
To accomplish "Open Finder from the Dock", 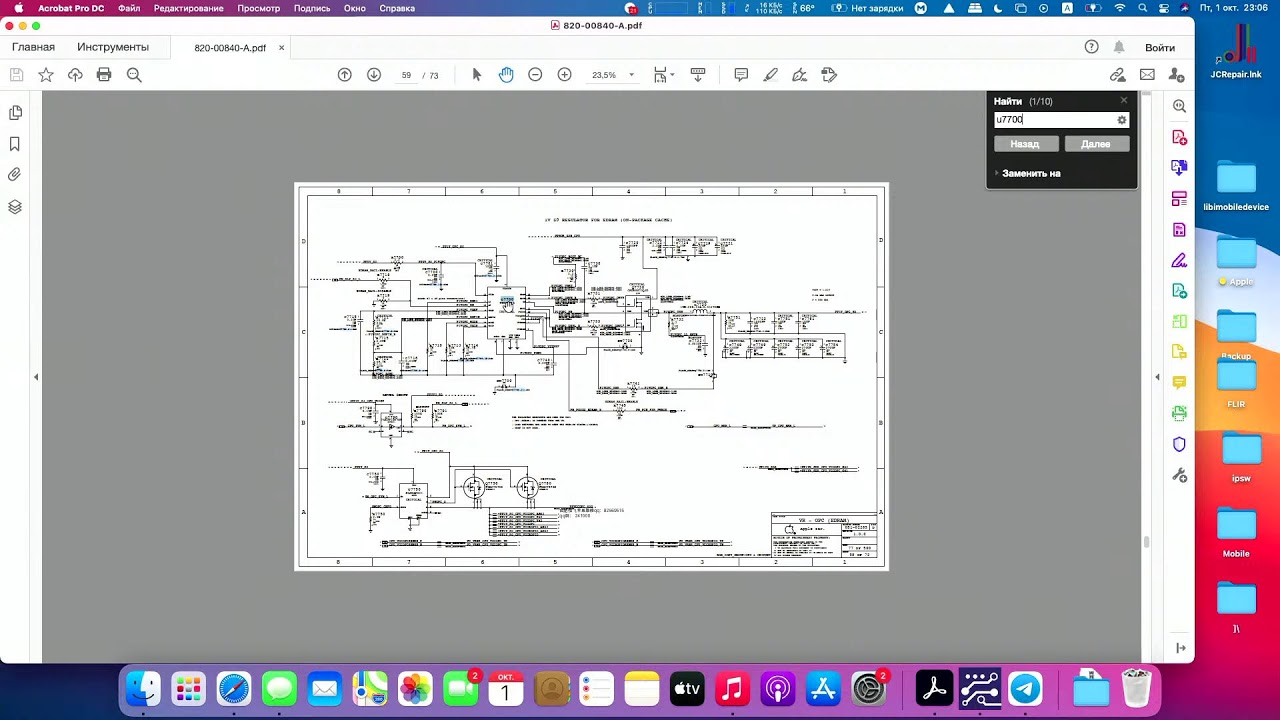I will tap(143, 689).
